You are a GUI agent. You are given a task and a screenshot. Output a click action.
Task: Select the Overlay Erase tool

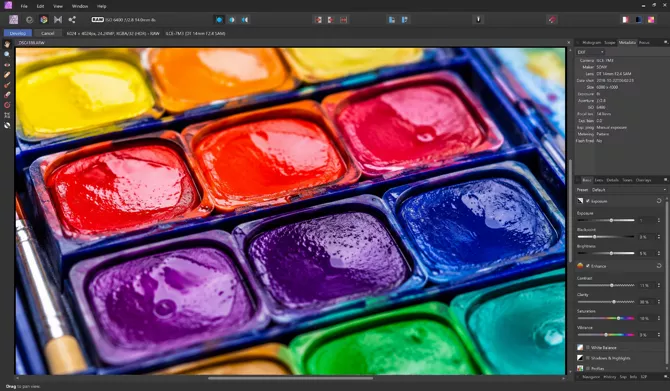(7, 95)
